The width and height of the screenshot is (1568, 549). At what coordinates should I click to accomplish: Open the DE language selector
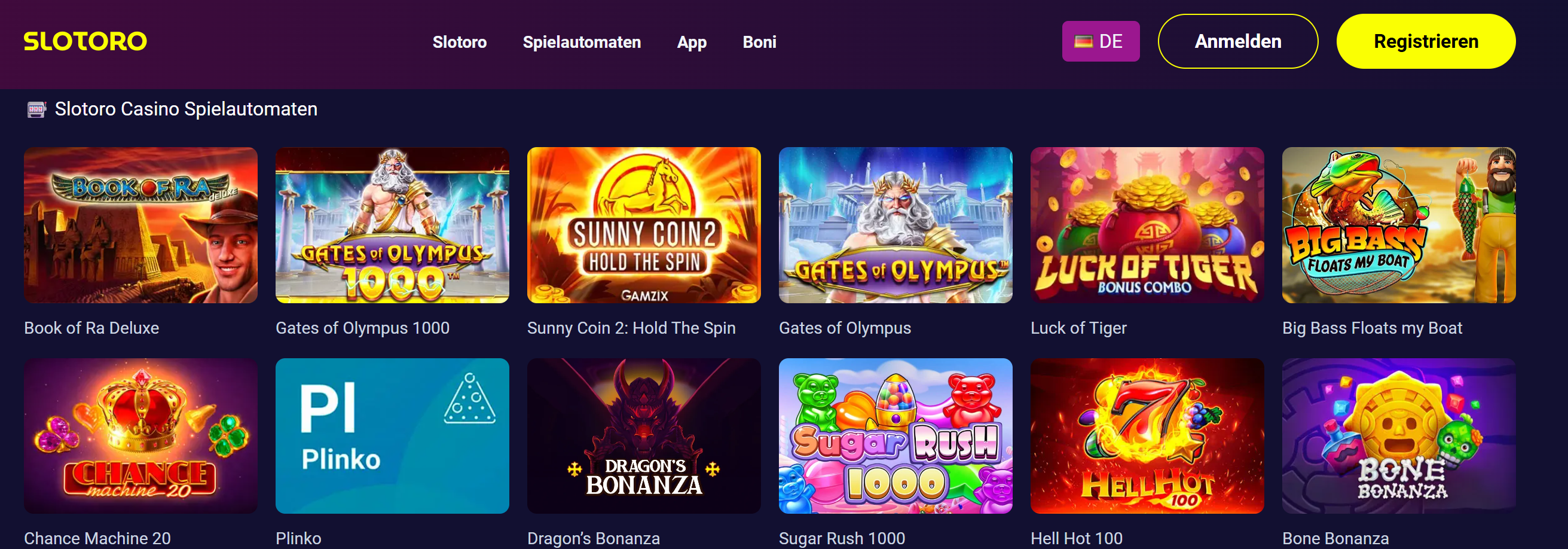click(x=1100, y=41)
